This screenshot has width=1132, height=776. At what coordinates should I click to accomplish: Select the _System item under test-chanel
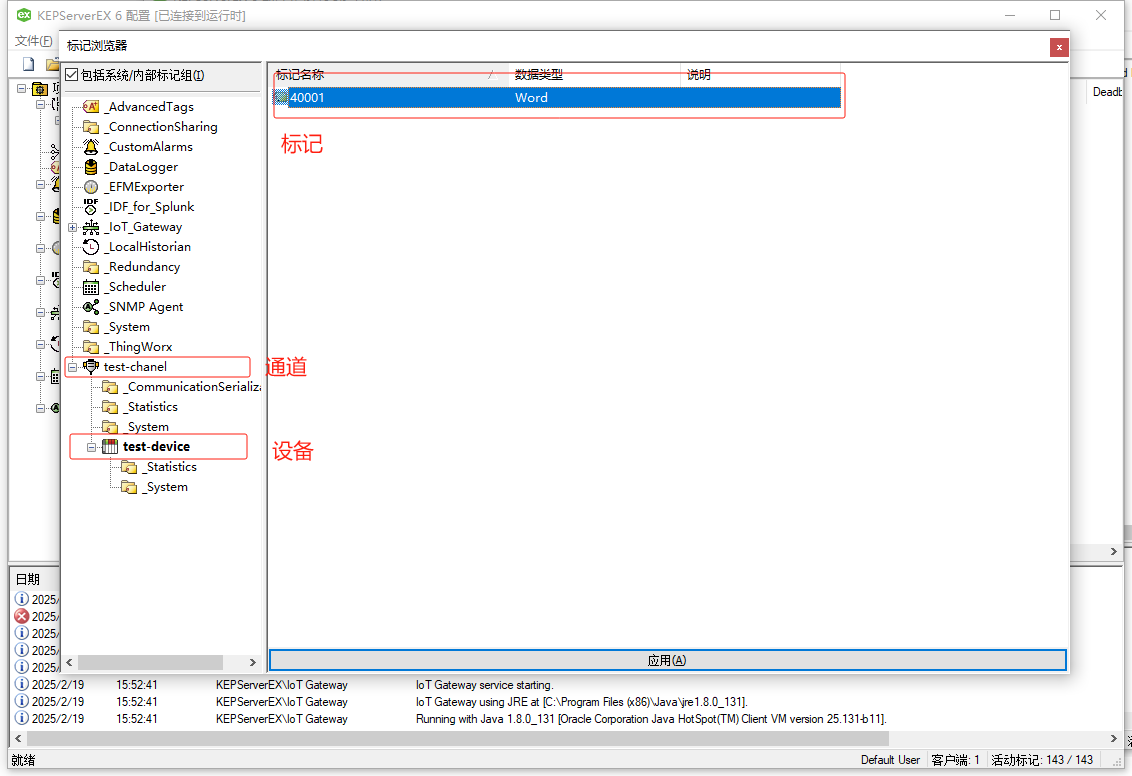coord(148,427)
